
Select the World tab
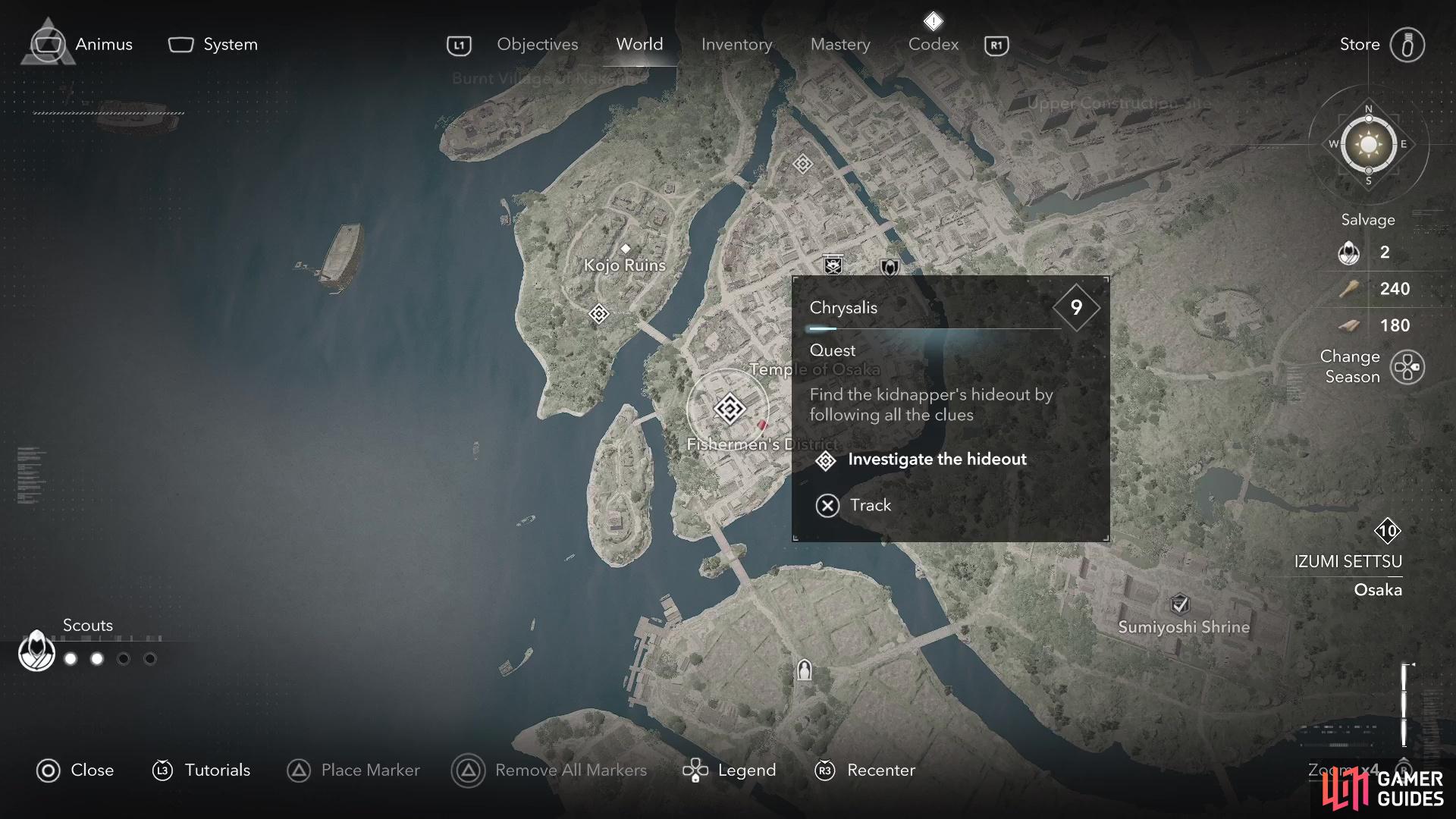click(639, 45)
